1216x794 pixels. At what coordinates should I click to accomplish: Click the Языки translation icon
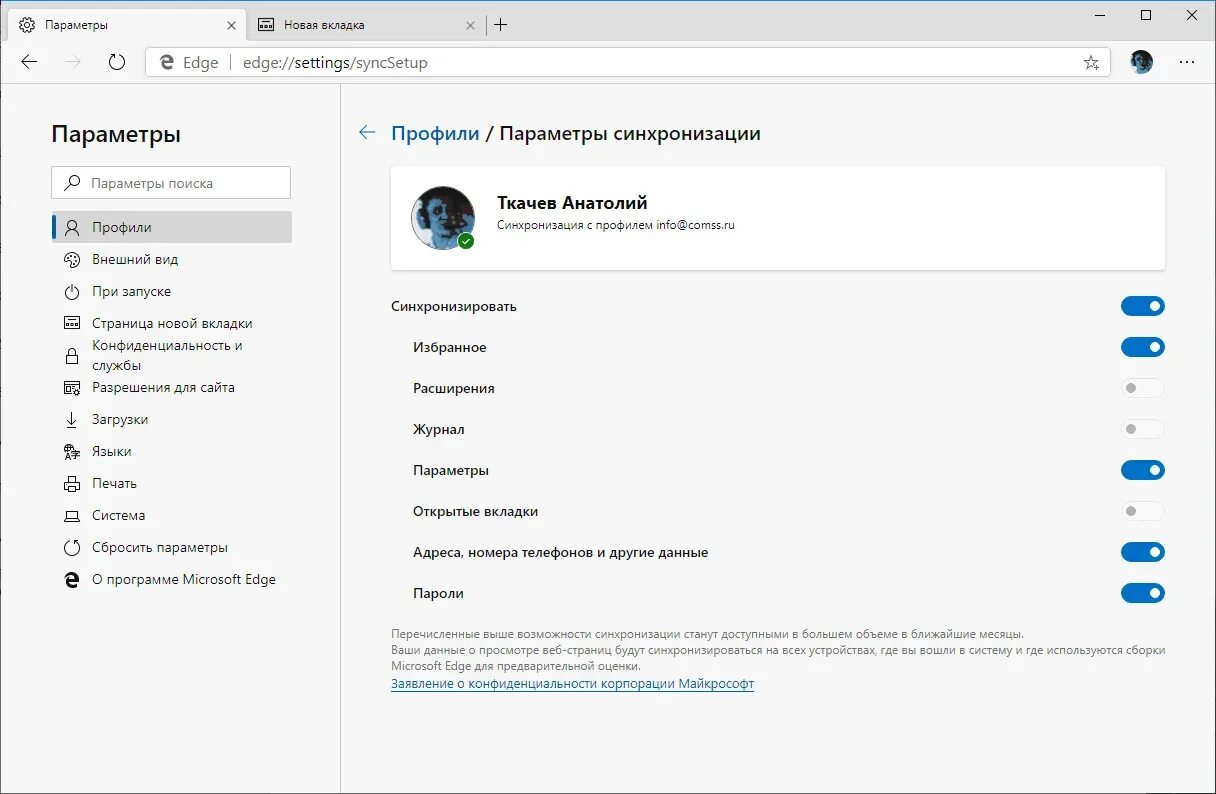click(x=70, y=451)
